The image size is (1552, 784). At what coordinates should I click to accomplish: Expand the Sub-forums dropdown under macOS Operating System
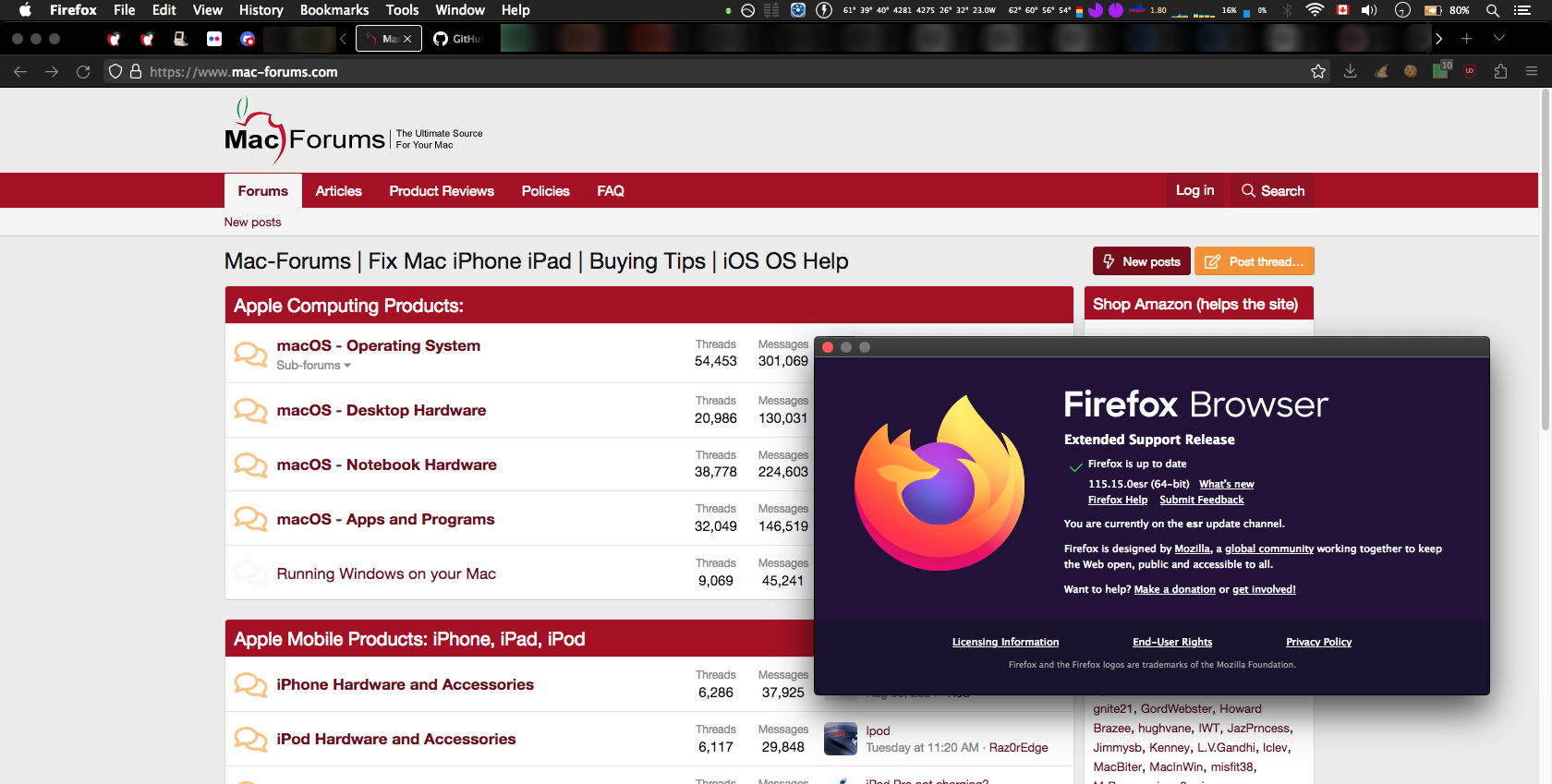tap(314, 366)
